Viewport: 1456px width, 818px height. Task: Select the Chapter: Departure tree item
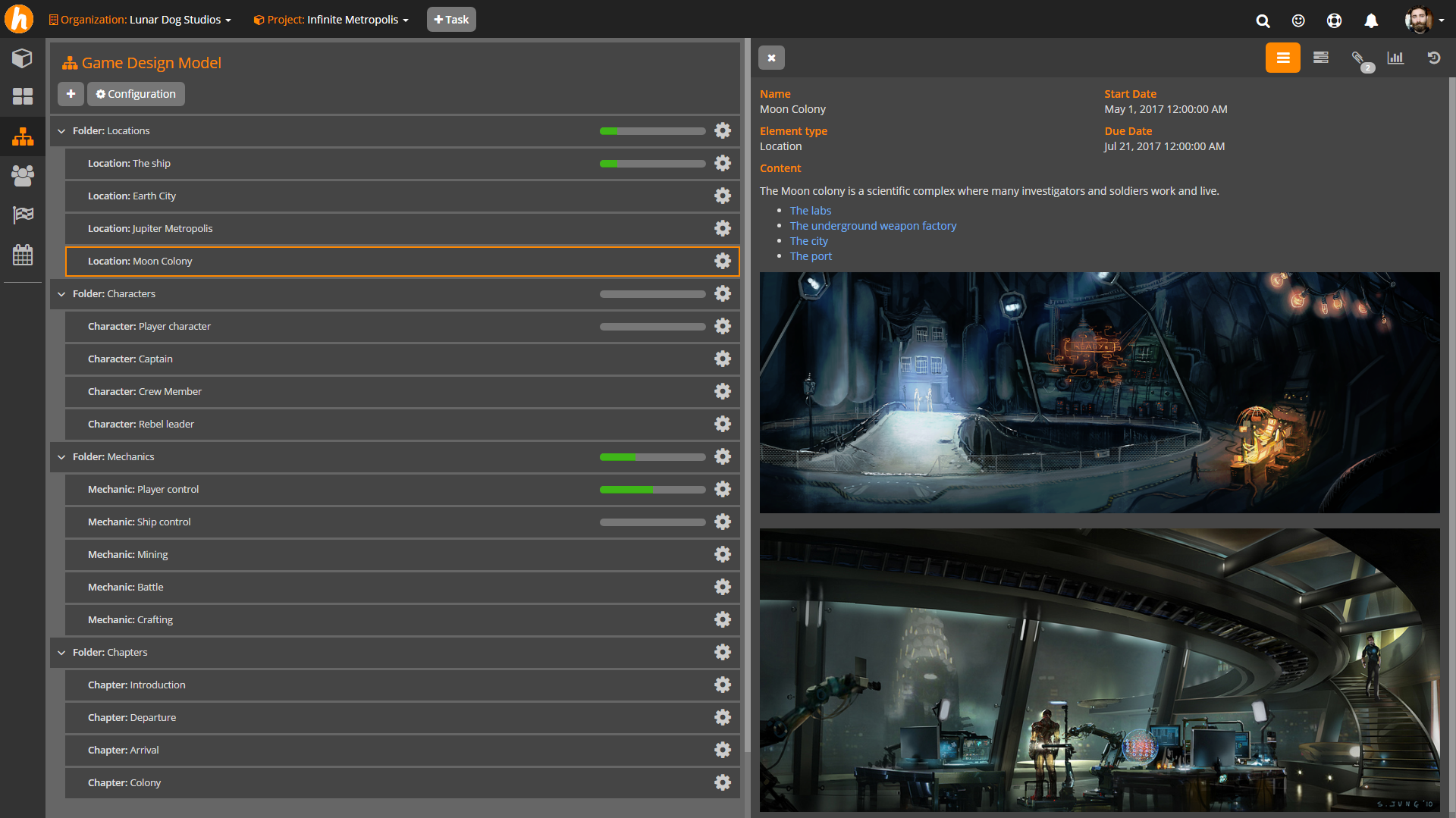(x=132, y=717)
